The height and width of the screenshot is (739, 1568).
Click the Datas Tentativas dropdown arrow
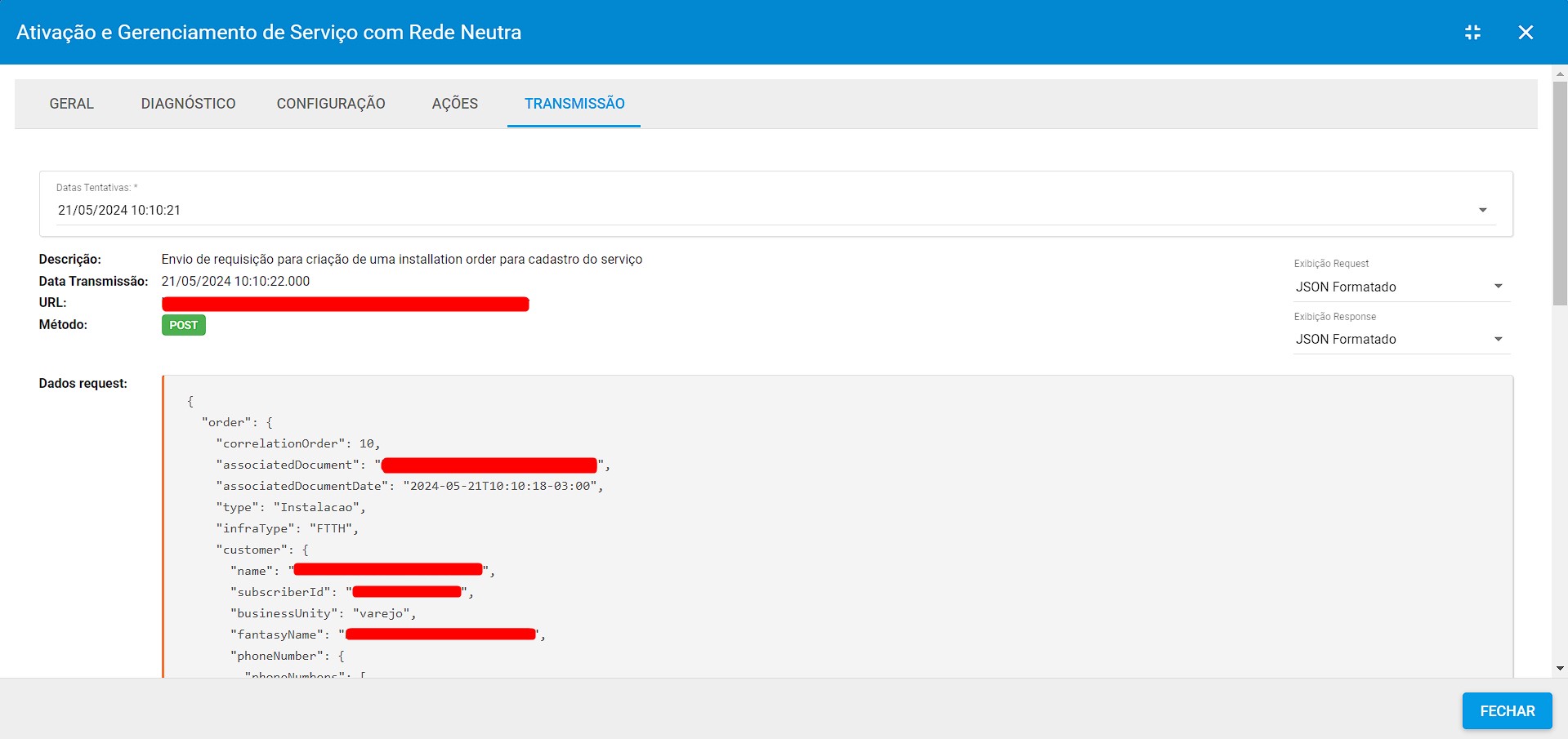point(1483,211)
